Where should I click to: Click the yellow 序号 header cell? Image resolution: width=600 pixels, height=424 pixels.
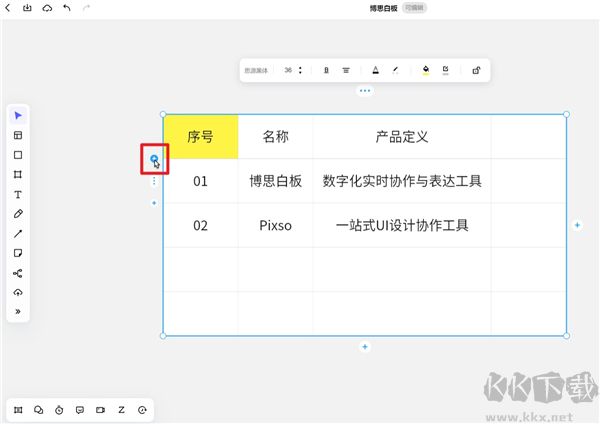point(200,137)
